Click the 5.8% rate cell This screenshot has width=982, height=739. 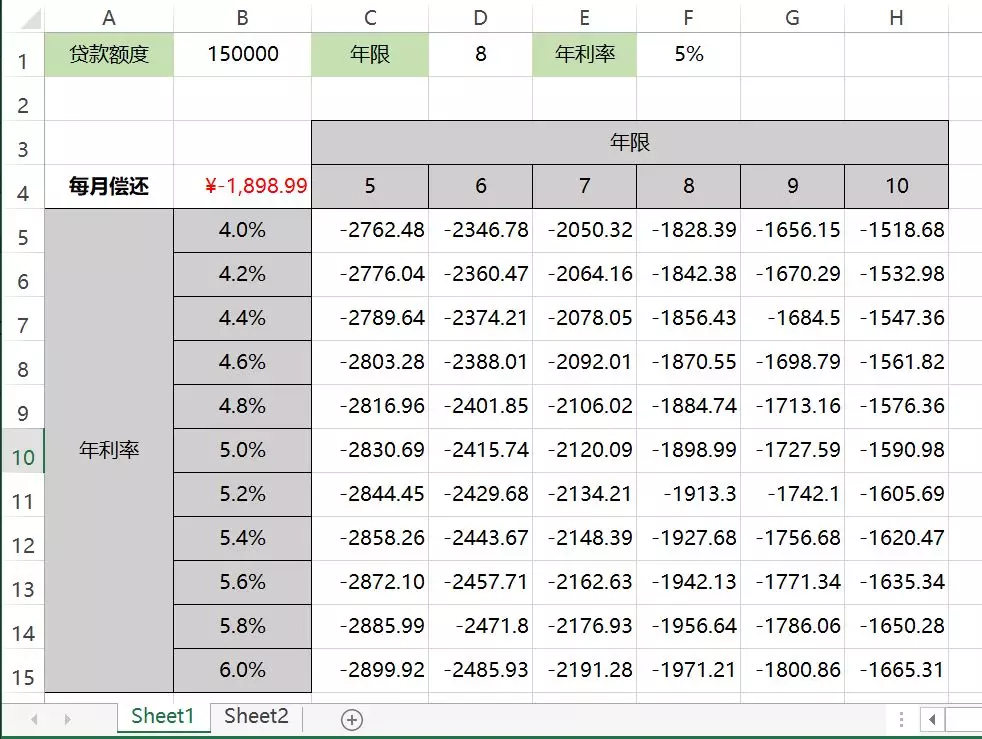(242, 626)
